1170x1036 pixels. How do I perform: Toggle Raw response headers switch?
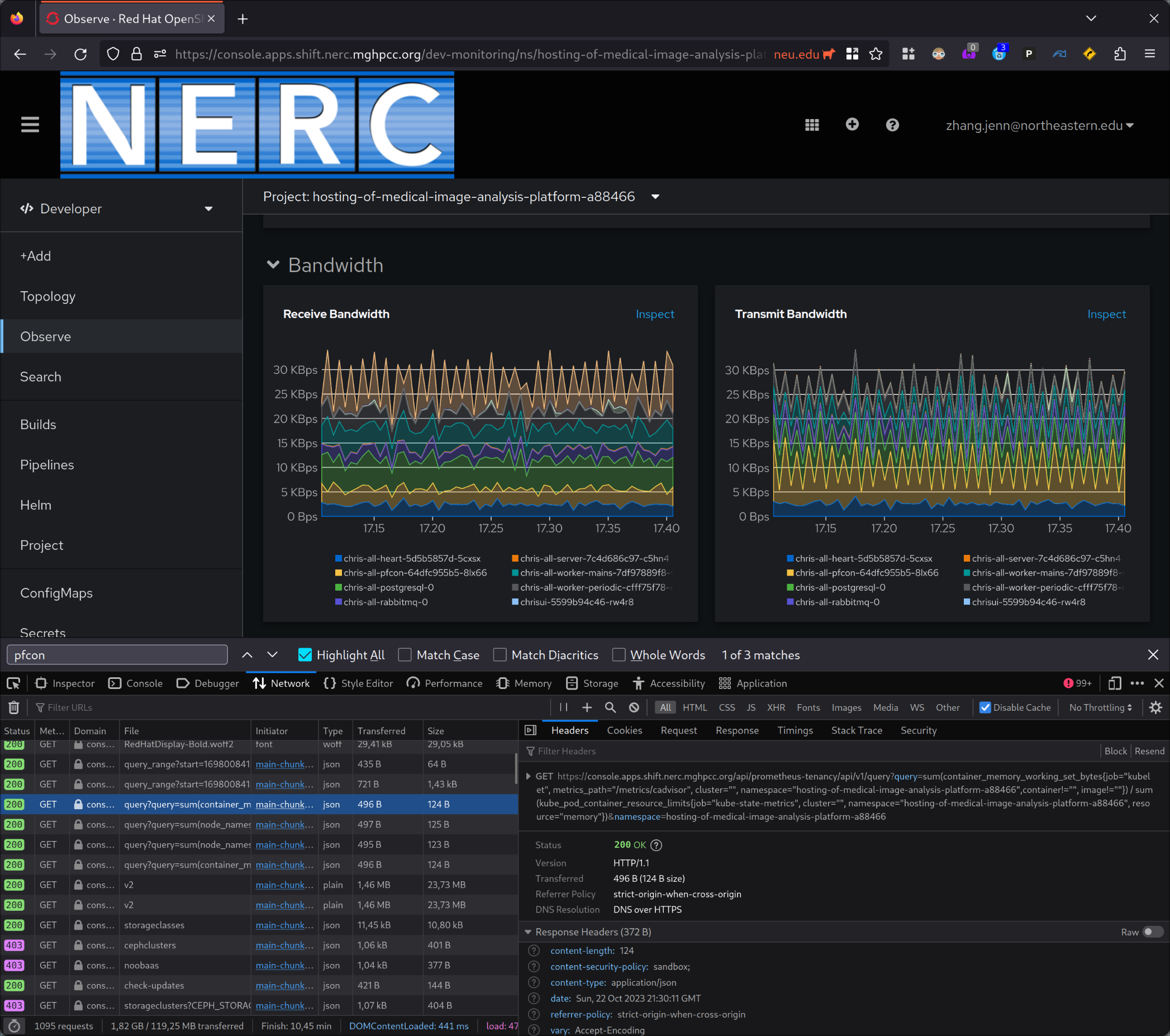pyautogui.click(x=1152, y=932)
